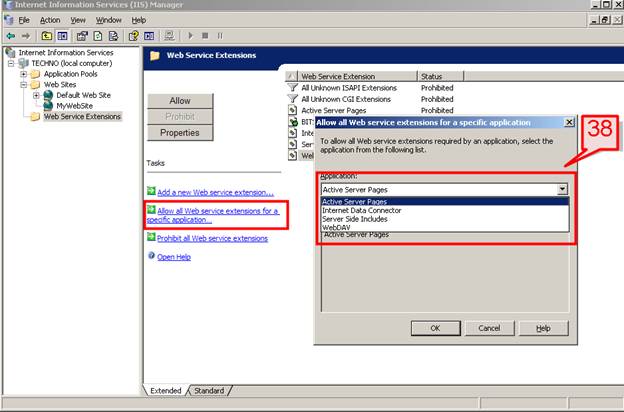Image resolution: width=624 pixels, height=412 pixels.
Task: Click the Web Sites folder icon
Action: tap(35, 85)
